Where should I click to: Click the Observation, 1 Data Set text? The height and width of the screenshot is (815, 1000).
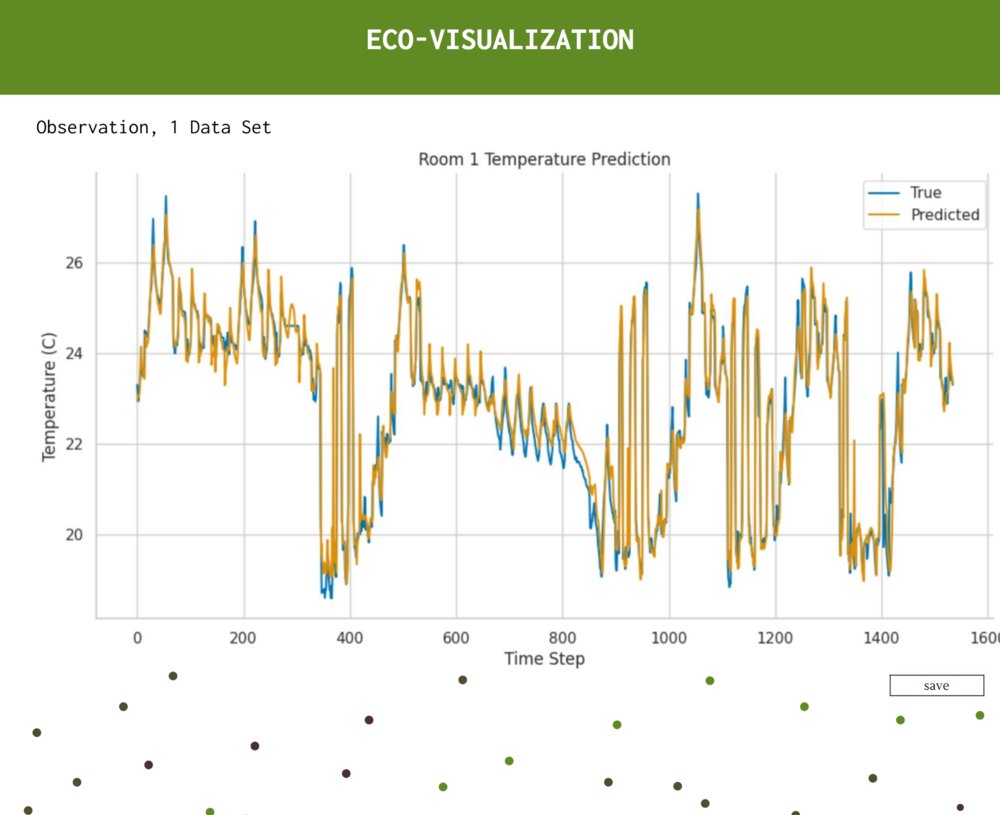[154, 127]
